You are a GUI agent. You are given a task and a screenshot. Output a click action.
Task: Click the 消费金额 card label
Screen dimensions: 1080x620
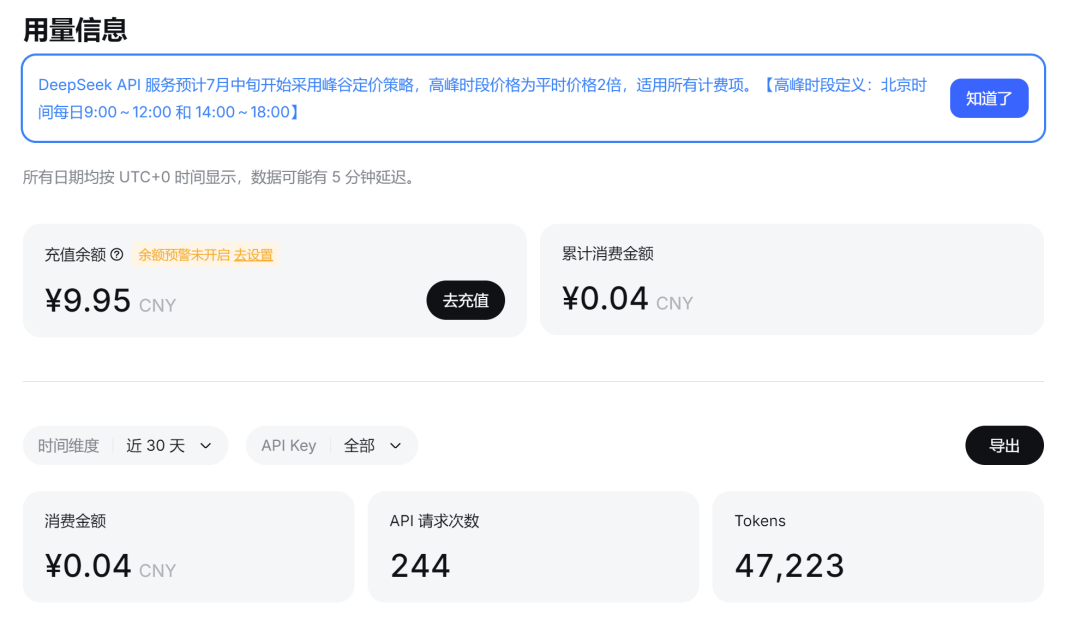tap(75, 521)
